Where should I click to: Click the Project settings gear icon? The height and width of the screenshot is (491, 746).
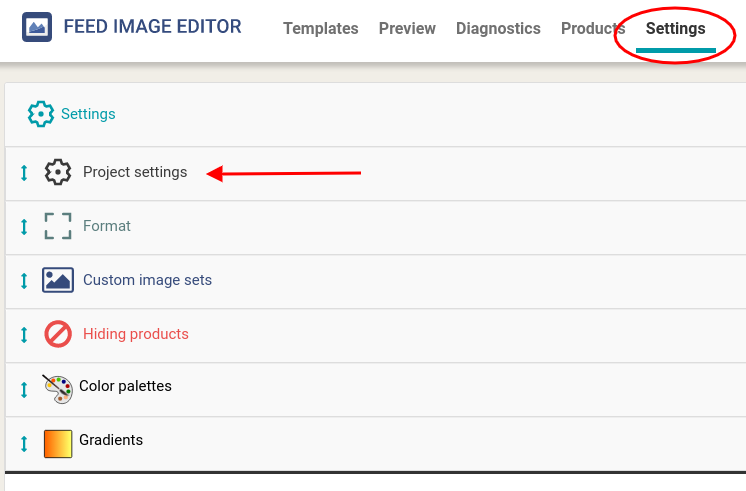pyautogui.click(x=58, y=172)
